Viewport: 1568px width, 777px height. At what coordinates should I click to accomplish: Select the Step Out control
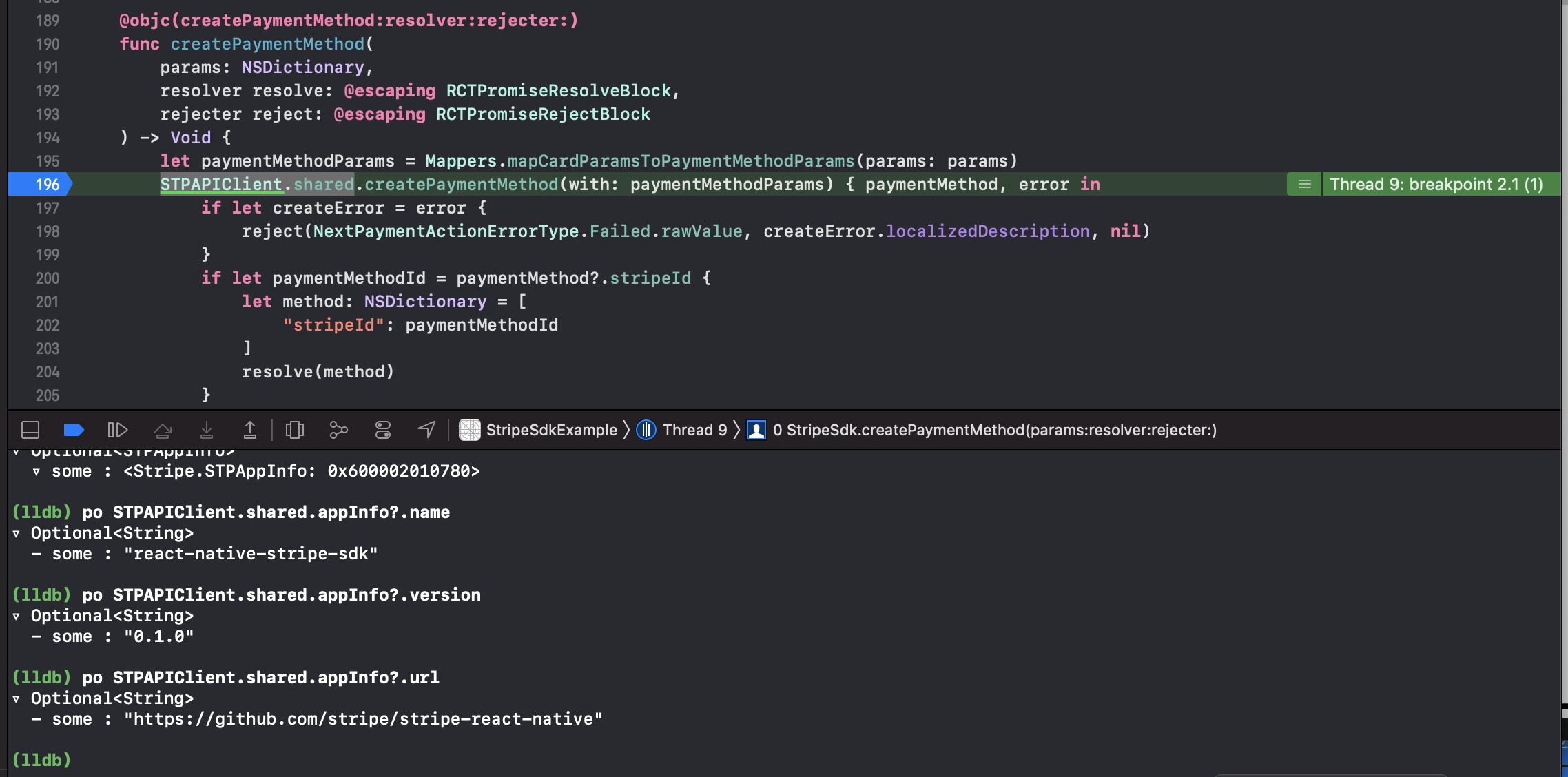click(x=251, y=430)
